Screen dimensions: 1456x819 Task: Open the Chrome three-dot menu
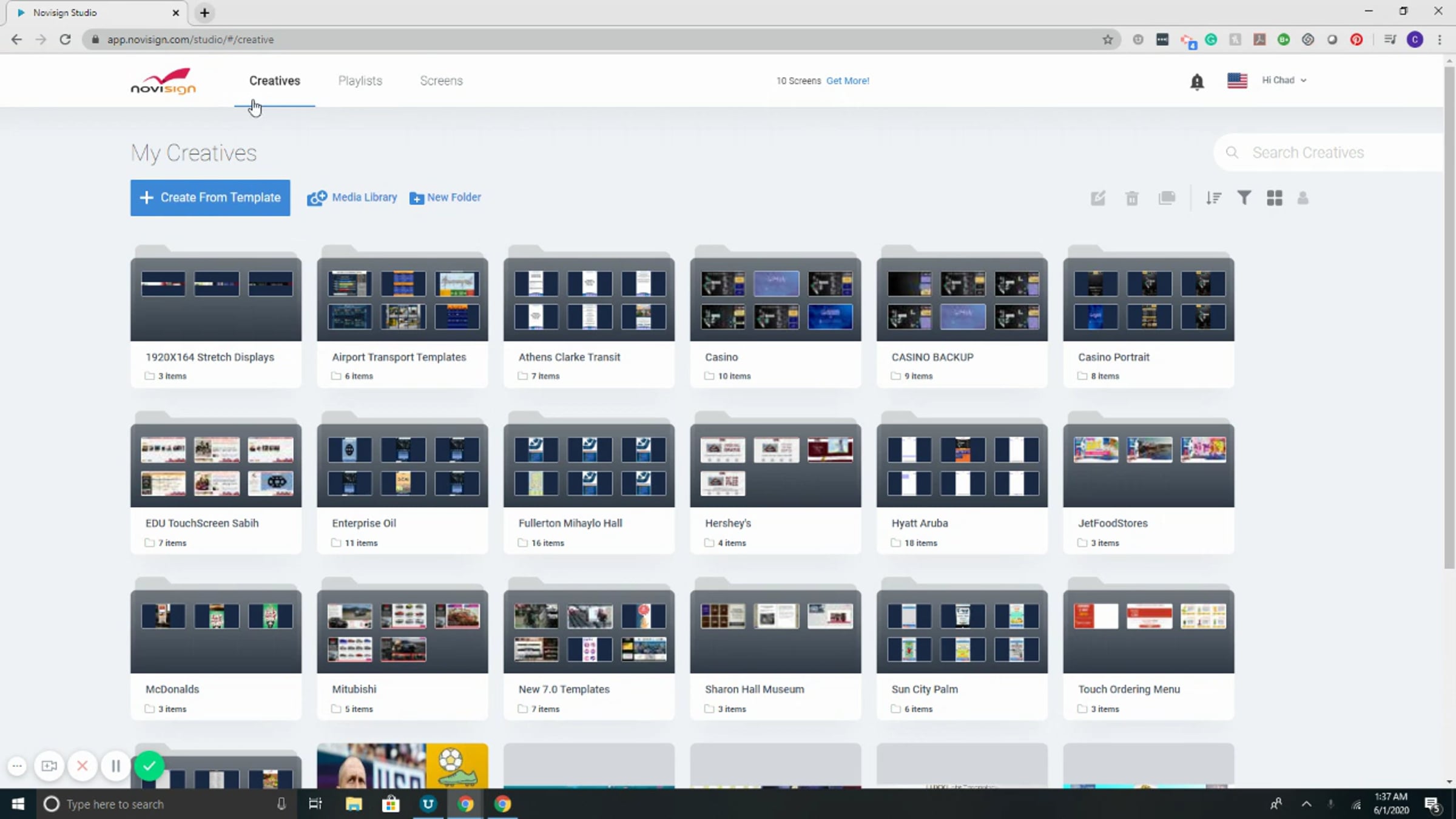tap(1440, 39)
